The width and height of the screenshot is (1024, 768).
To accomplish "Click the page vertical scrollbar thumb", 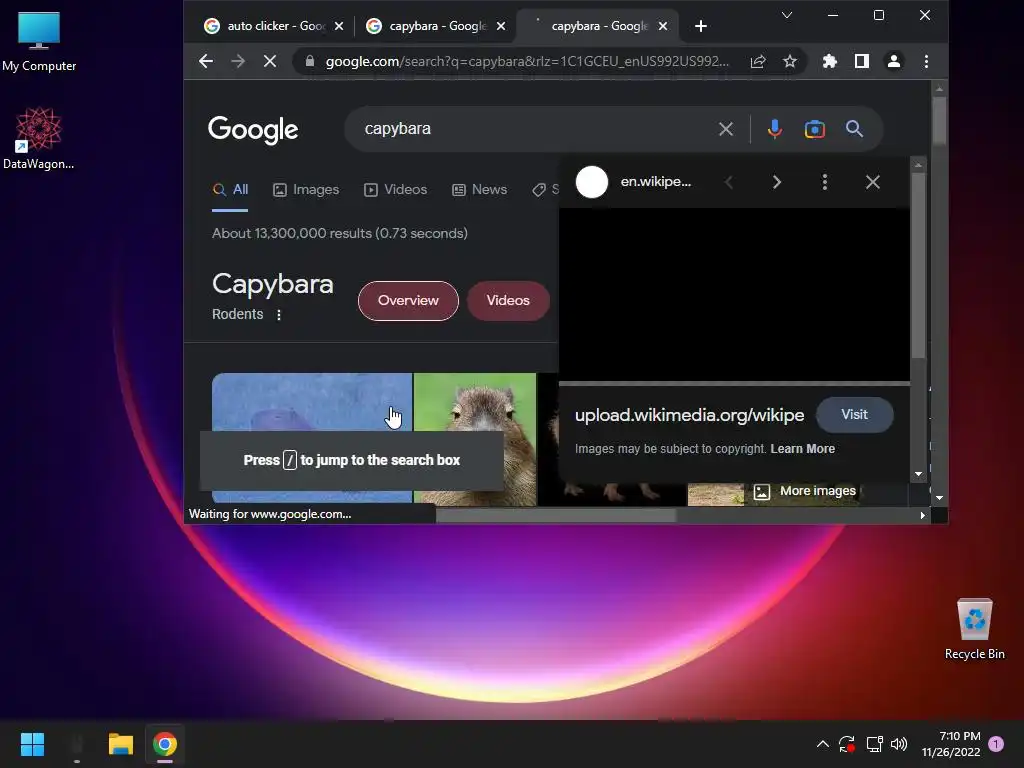I will coord(939,120).
